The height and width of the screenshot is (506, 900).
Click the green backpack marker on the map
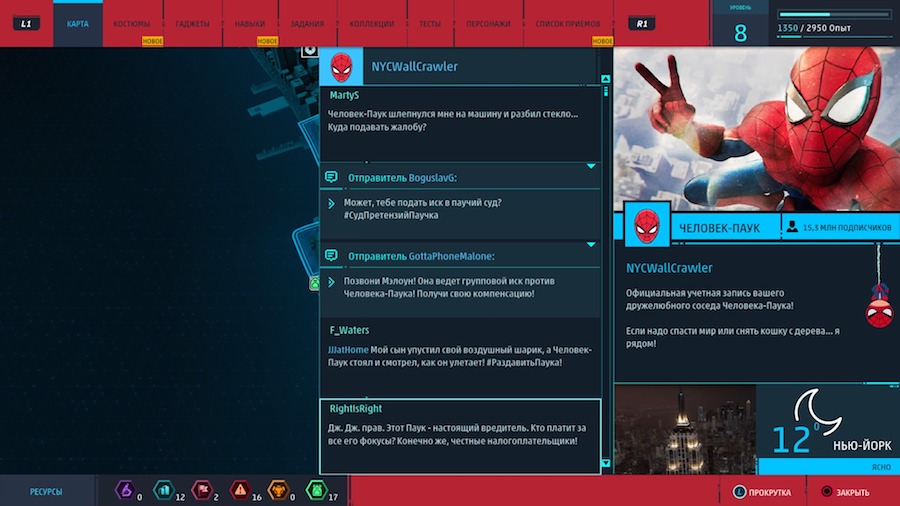tap(315, 283)
